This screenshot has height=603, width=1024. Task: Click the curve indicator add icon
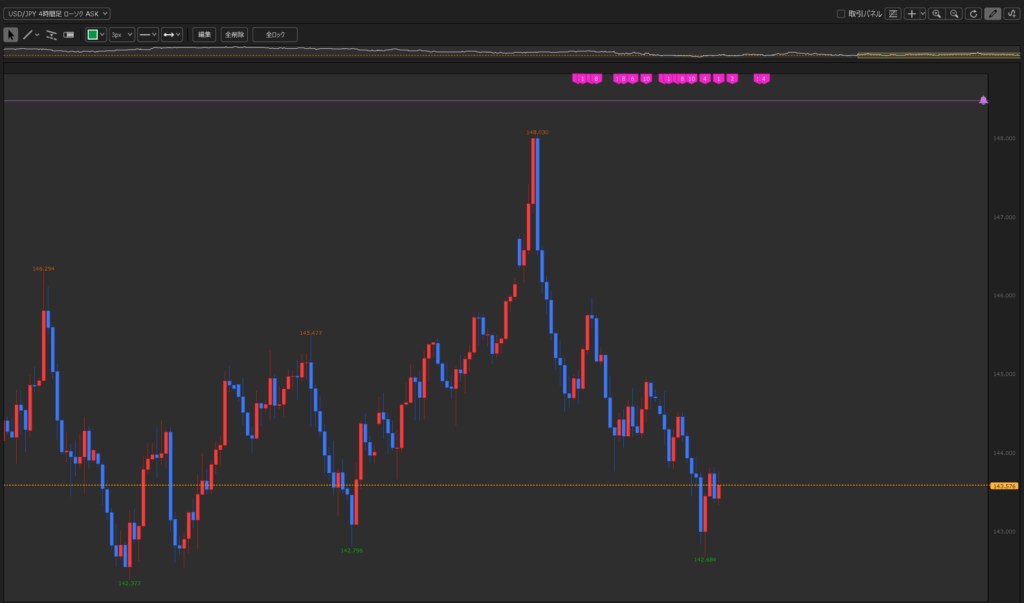(x=1012, y=14)
